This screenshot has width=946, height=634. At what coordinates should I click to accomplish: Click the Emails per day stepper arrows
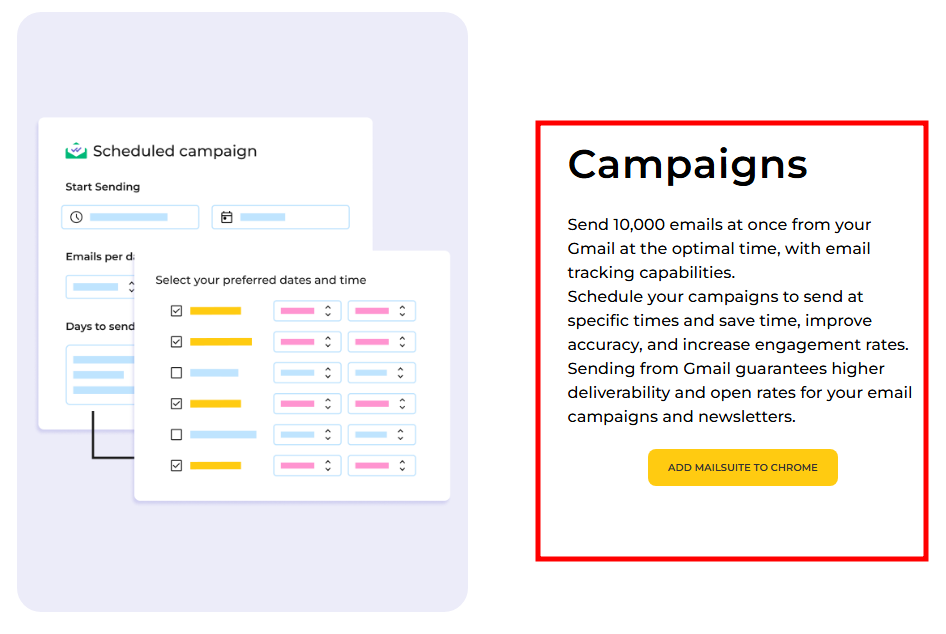(131, 287)
